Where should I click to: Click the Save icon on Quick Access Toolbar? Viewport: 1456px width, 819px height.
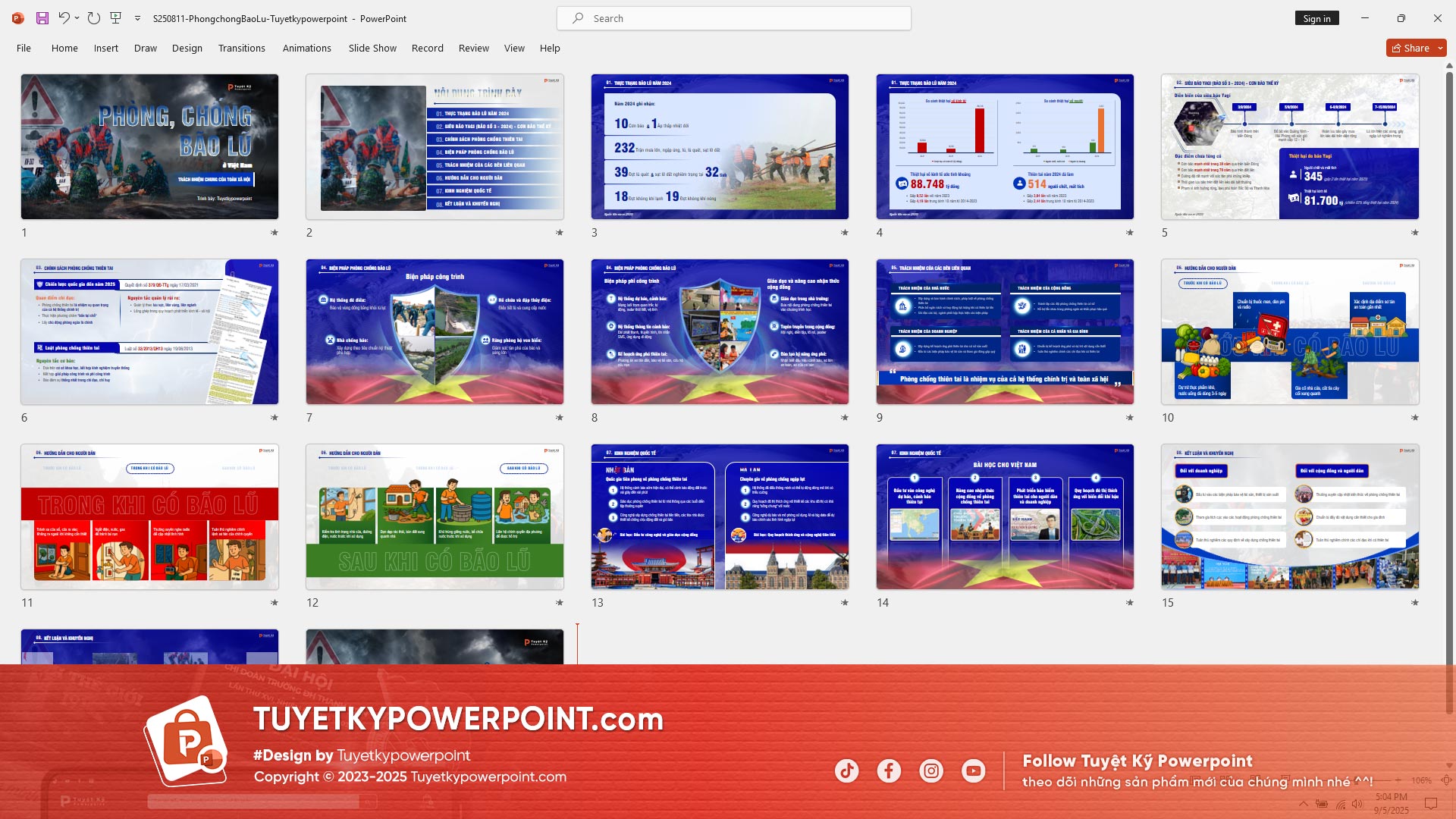[x=41, y=18]
